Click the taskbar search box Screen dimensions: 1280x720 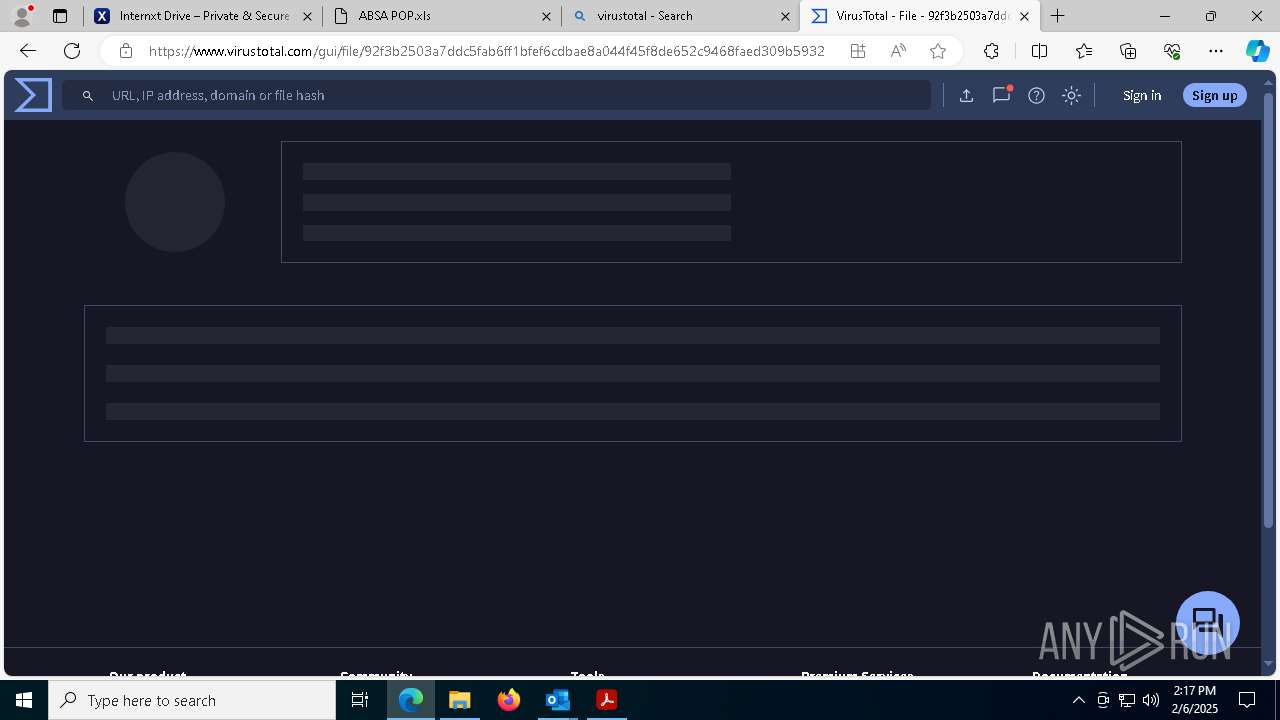(x=192, y=700)
